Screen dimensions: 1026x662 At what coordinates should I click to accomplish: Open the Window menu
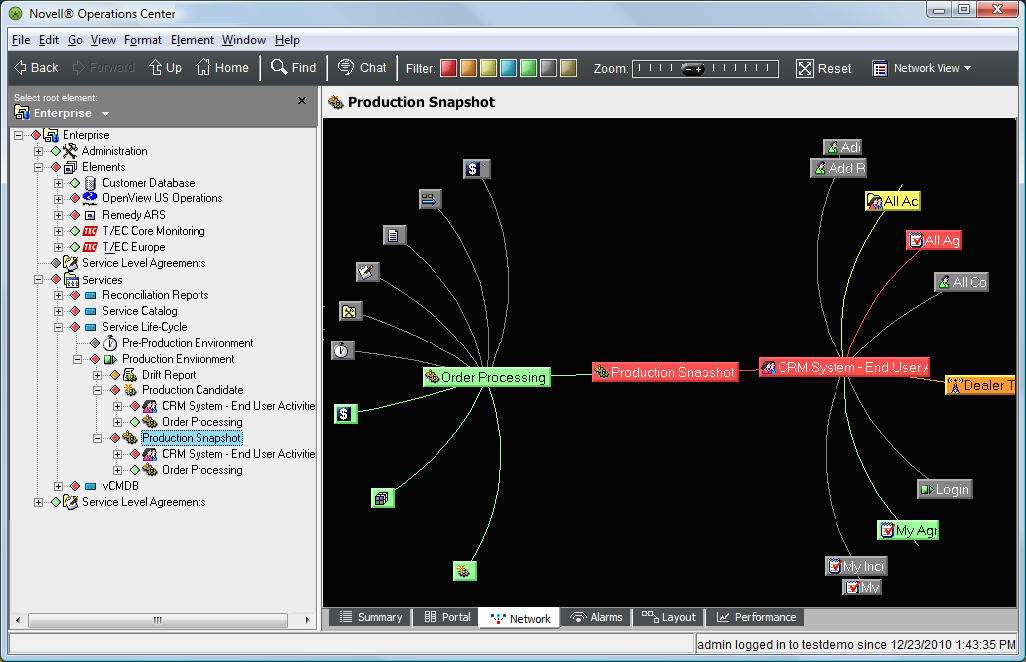click(x=243, y=40)
